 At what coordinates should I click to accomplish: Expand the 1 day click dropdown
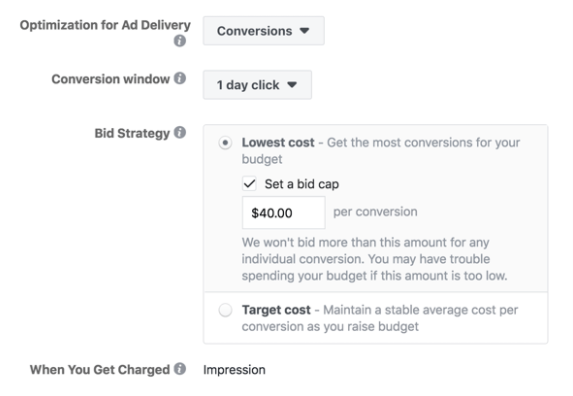pyautogui.click(x=257, y=85)
